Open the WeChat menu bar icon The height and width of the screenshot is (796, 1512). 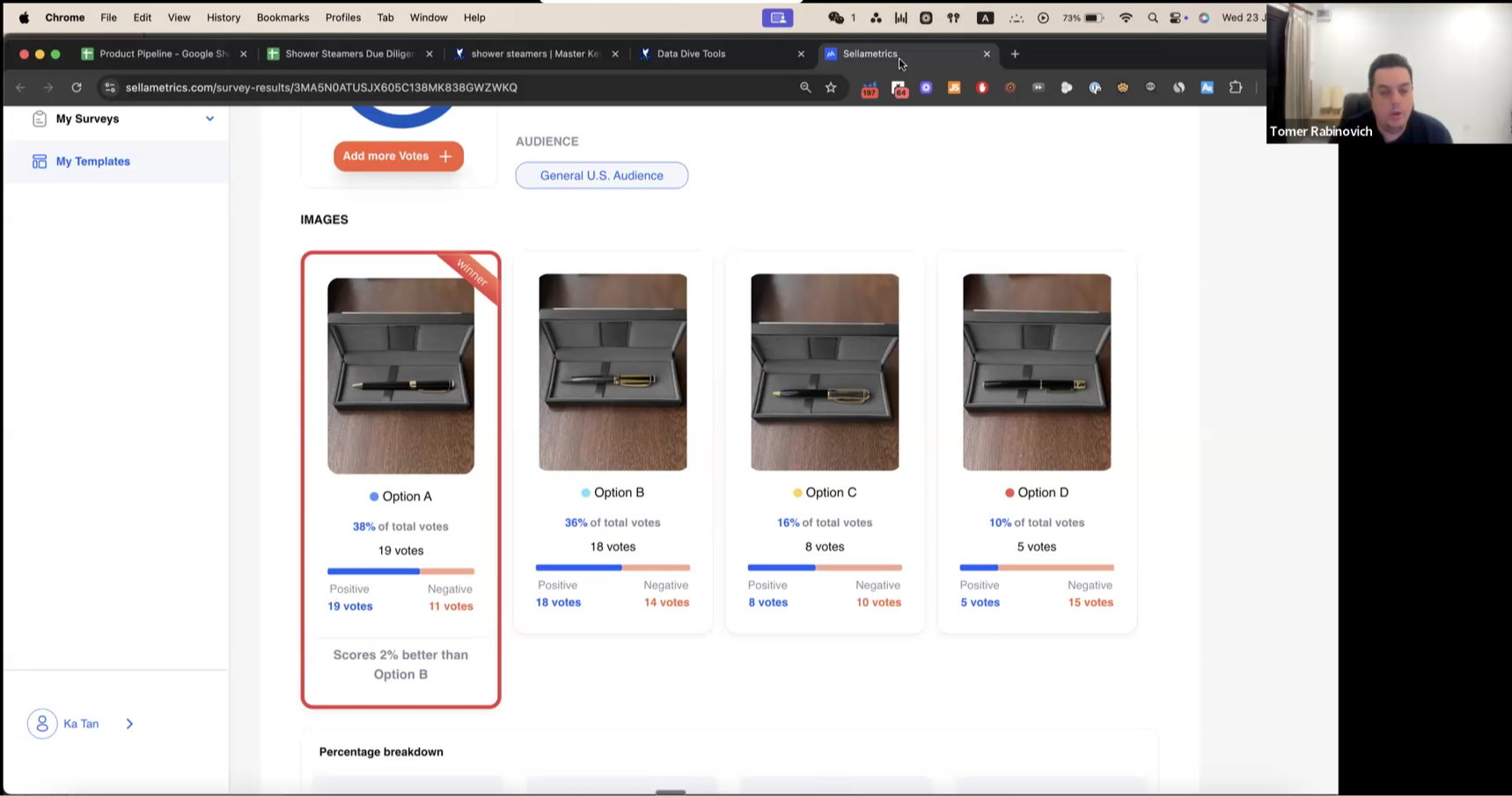tap(836, 18)
